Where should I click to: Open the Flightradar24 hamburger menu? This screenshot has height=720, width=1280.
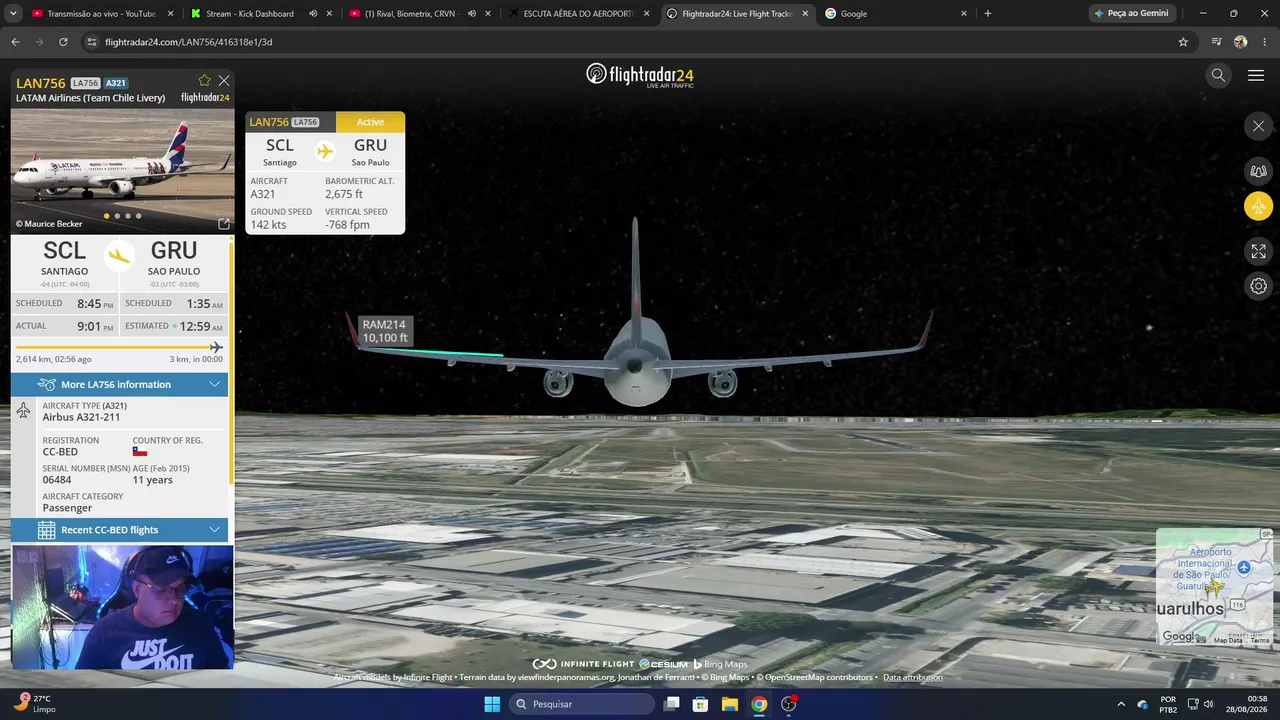(x=1256, y=75)
